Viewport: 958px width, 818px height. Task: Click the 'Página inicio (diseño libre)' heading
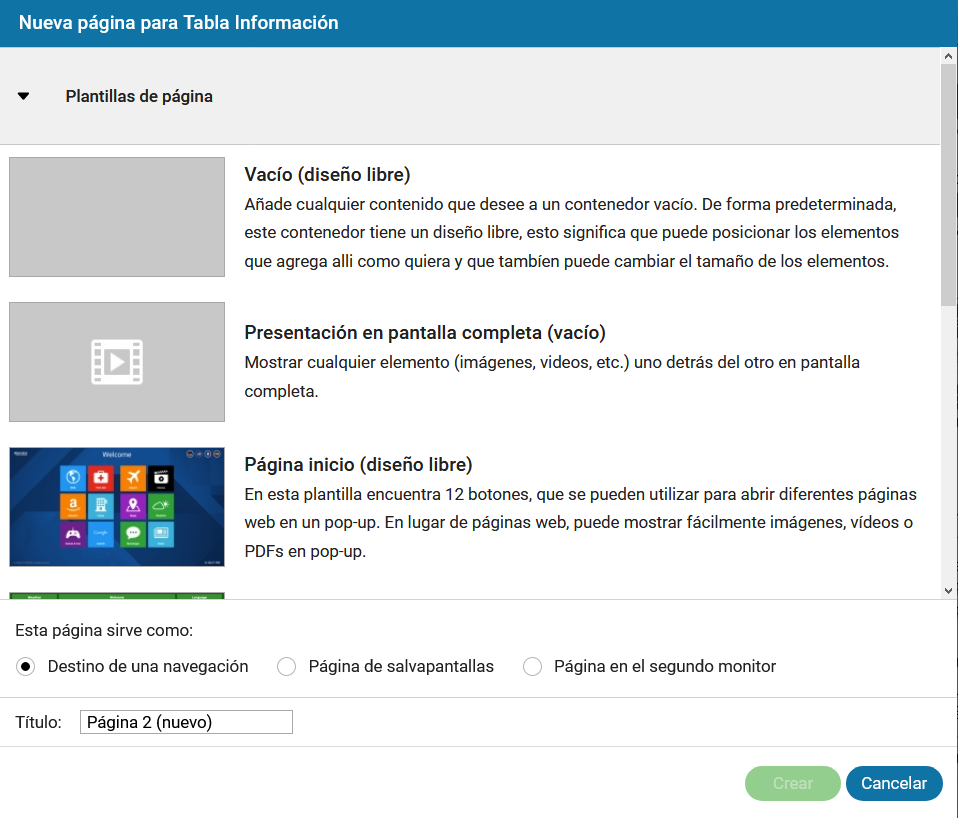tap(358, 465)
